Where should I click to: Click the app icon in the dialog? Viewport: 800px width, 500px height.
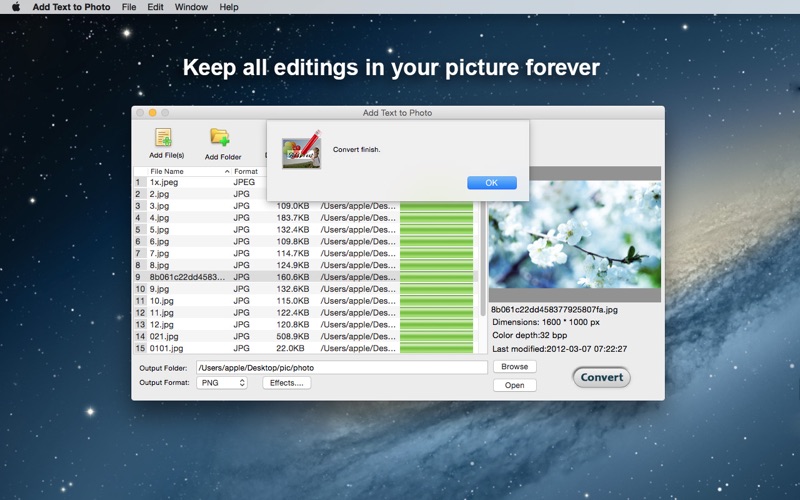302,149
